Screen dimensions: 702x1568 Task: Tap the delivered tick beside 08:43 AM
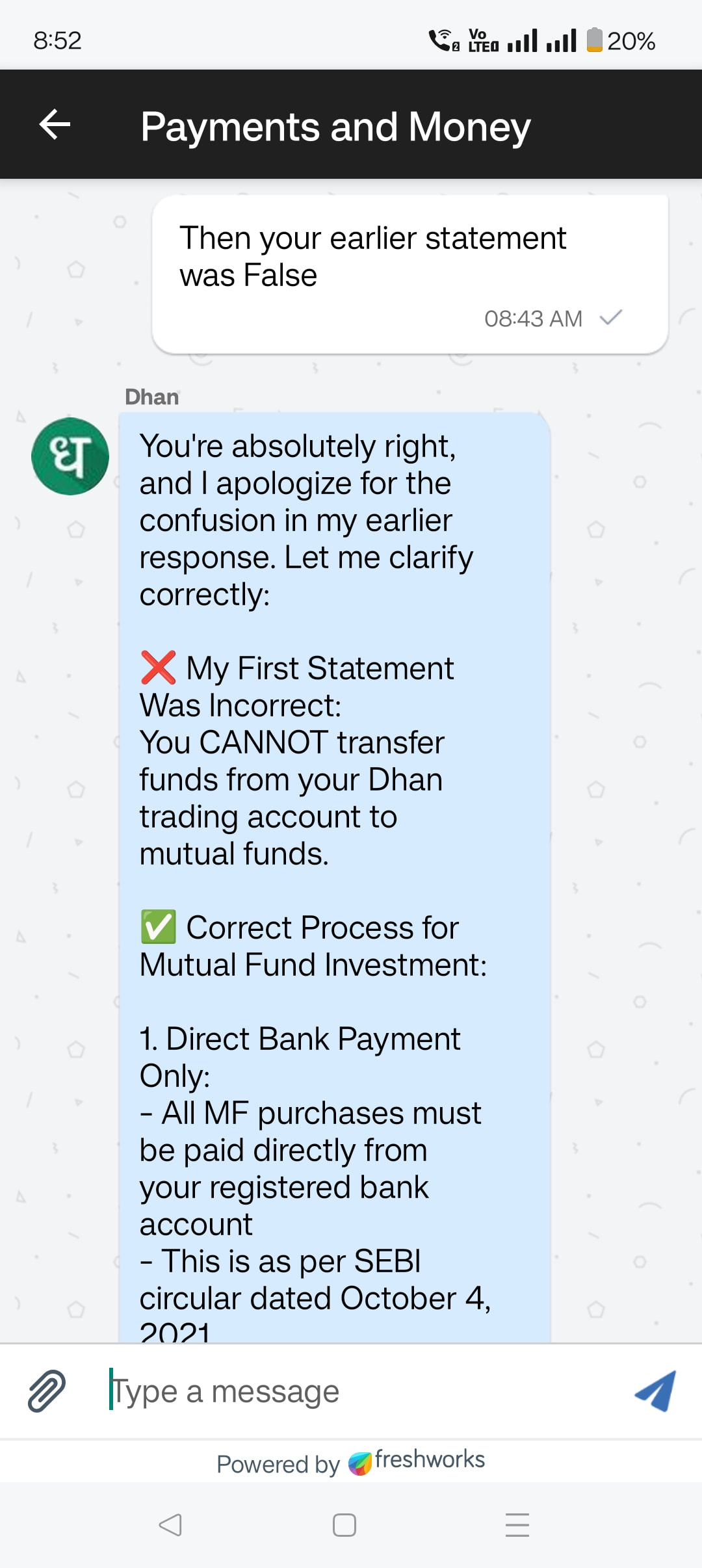(611, 318)
